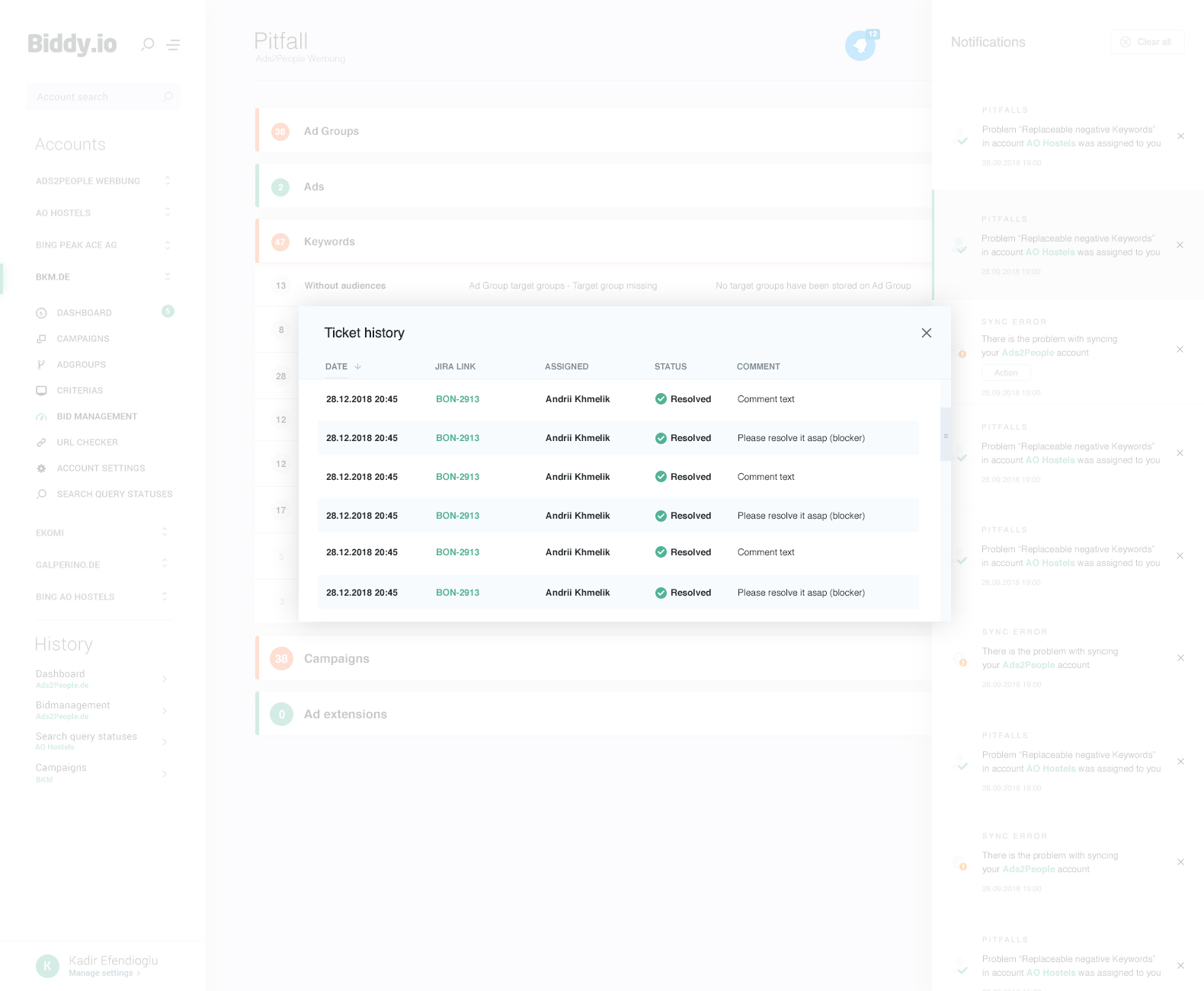Click the Account Settings gear icon
The height and width of the screenshot is (991, 1204).
pos(41,468)
